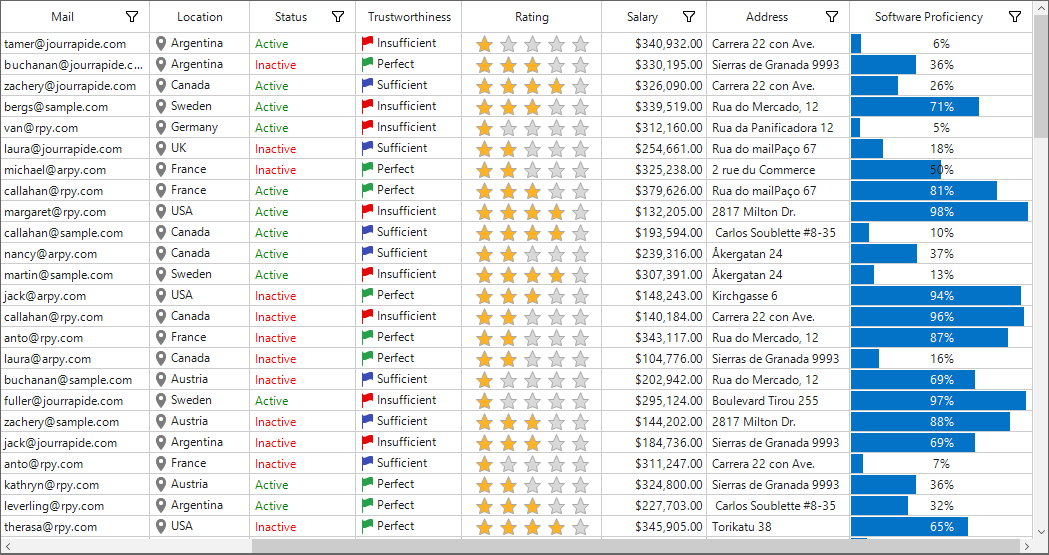Click green flag icon in michael@arpy.com row
The image size is (1049, 555).
pos(367,169)
